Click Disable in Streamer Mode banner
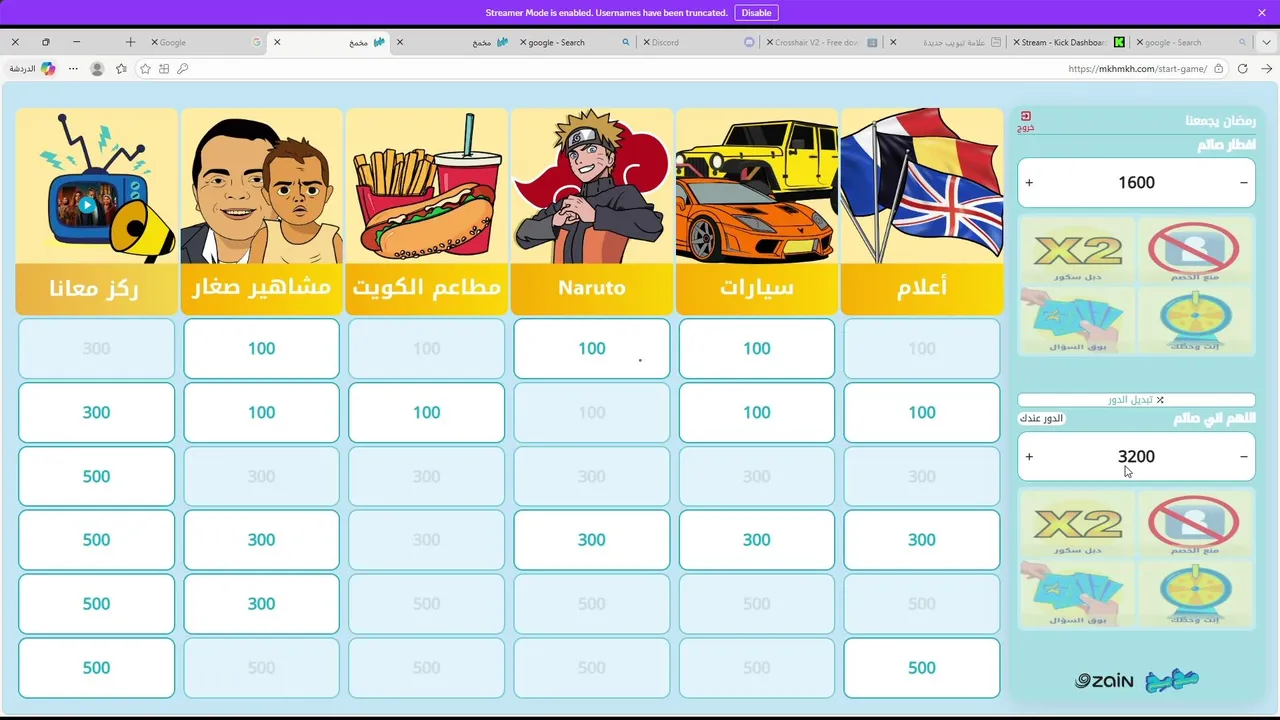The image size is (1280, 720). click(x=756, y=13)
